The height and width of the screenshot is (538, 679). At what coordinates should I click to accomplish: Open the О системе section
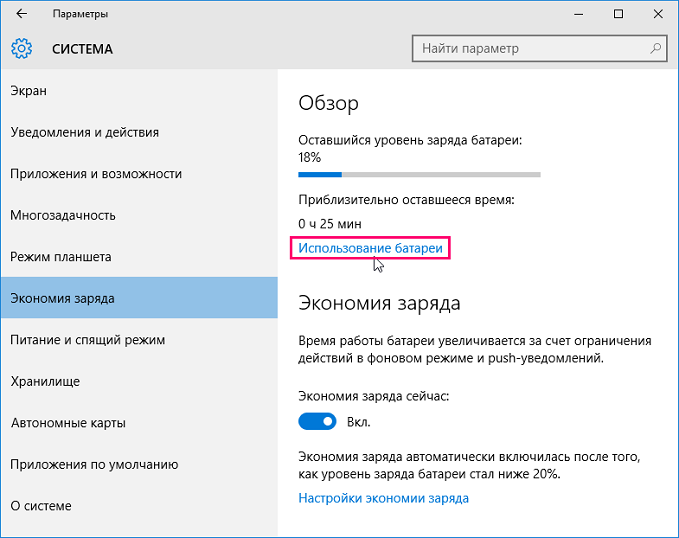(x=41, y=506)
